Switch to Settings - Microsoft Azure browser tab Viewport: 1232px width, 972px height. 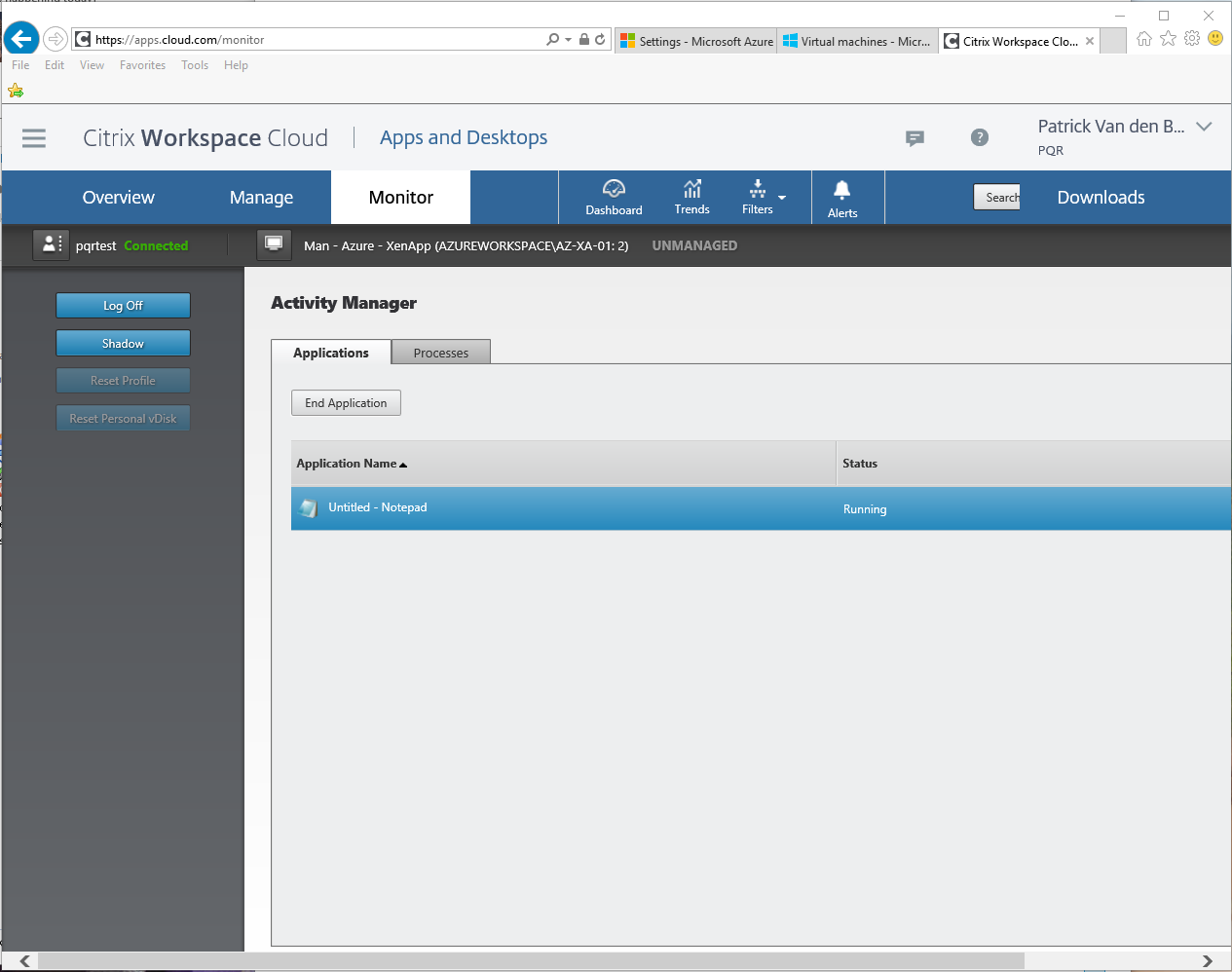coord(696,41)
